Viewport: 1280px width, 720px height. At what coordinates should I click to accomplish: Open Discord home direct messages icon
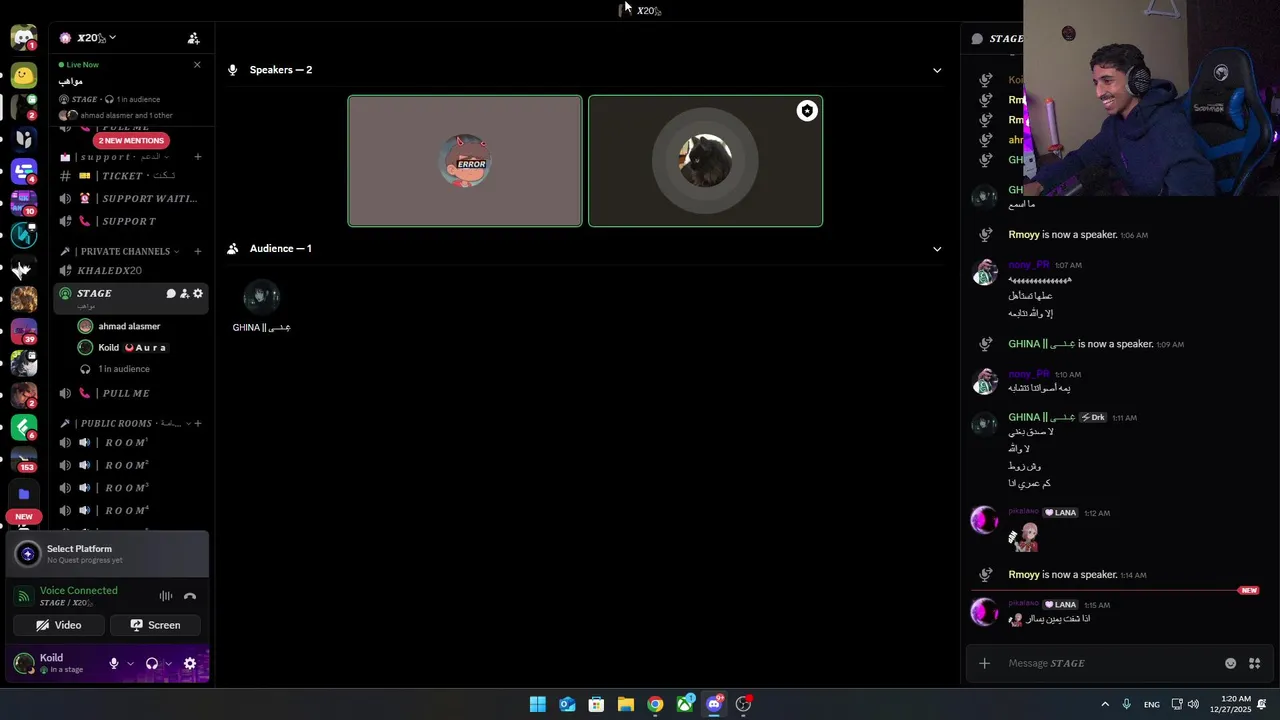click(24, 38)
